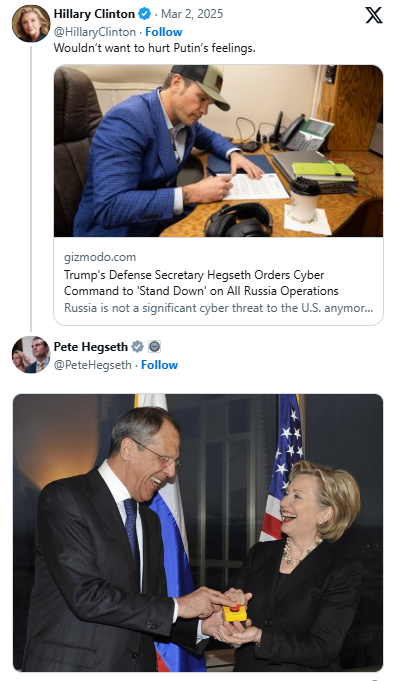Follow the @HillaryClinton account
The height and width of the screenshot is (681, 393).
[164, 32]
